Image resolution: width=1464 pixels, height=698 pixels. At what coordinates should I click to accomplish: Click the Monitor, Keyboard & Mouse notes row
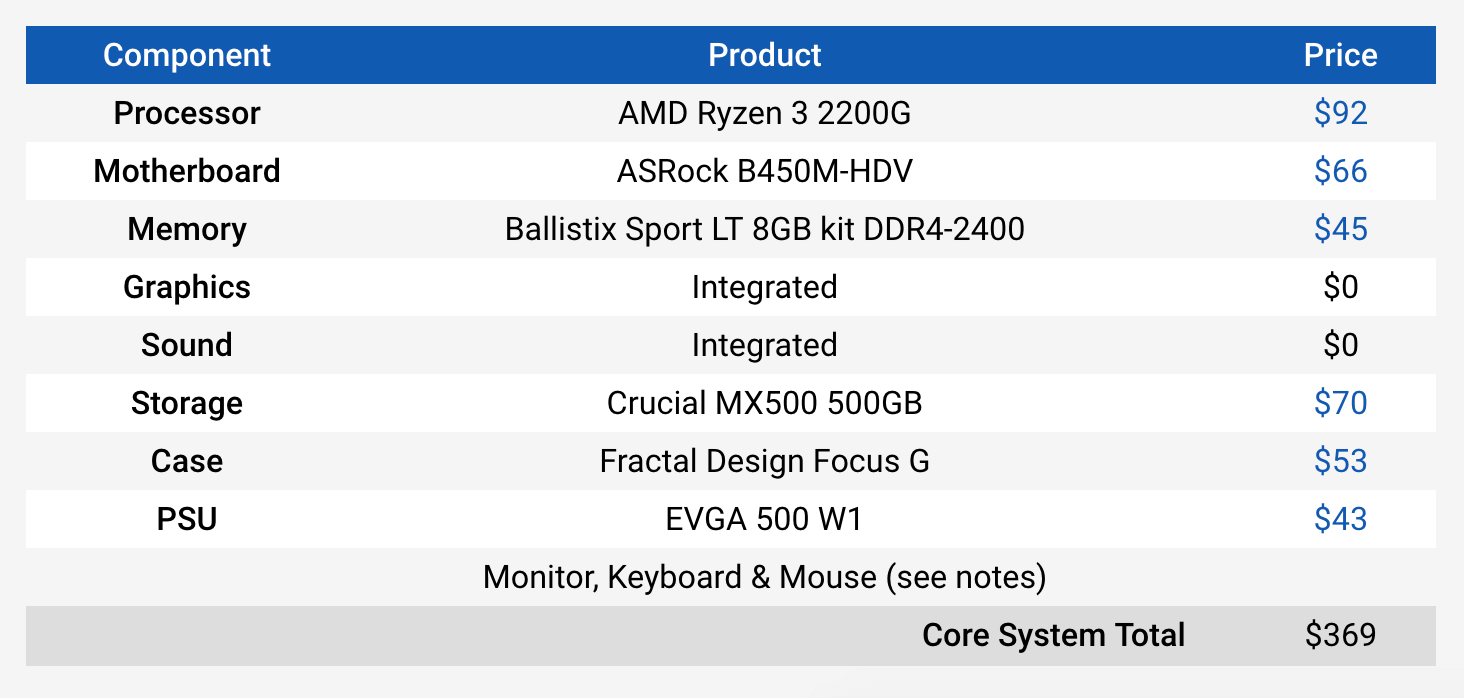coord(764,577)
